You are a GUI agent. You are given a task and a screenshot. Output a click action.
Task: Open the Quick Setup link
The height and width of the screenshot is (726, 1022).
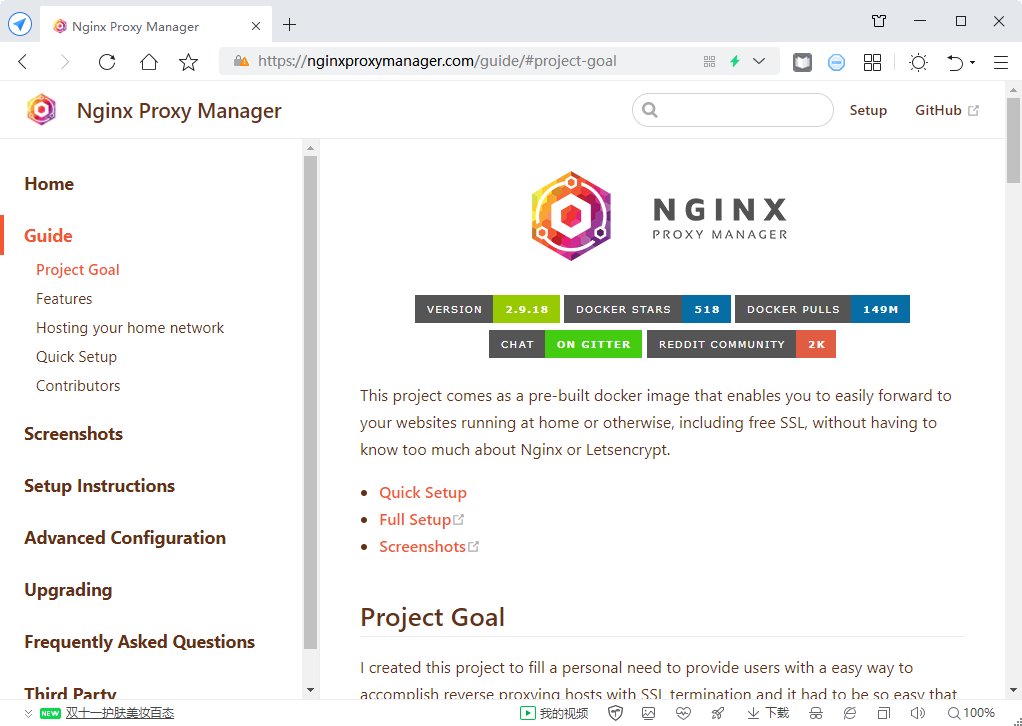point(422,492)
